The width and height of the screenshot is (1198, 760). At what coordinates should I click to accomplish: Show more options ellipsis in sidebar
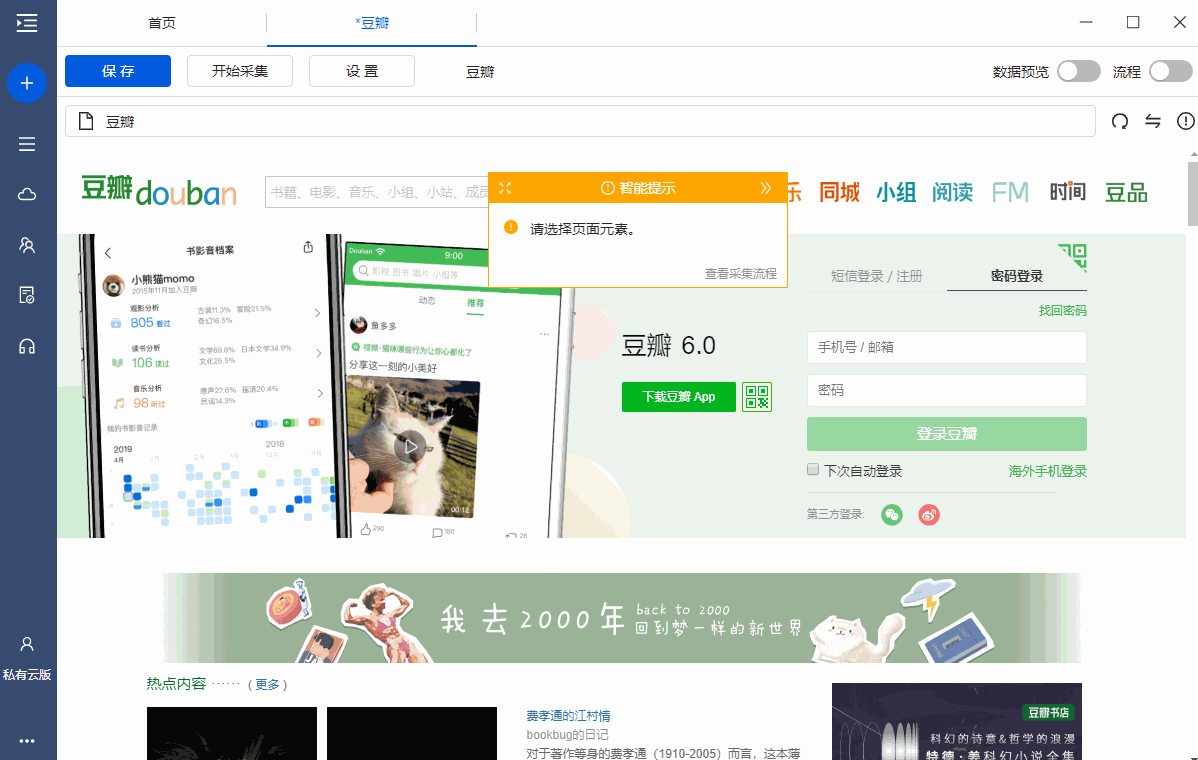point(27,741)
